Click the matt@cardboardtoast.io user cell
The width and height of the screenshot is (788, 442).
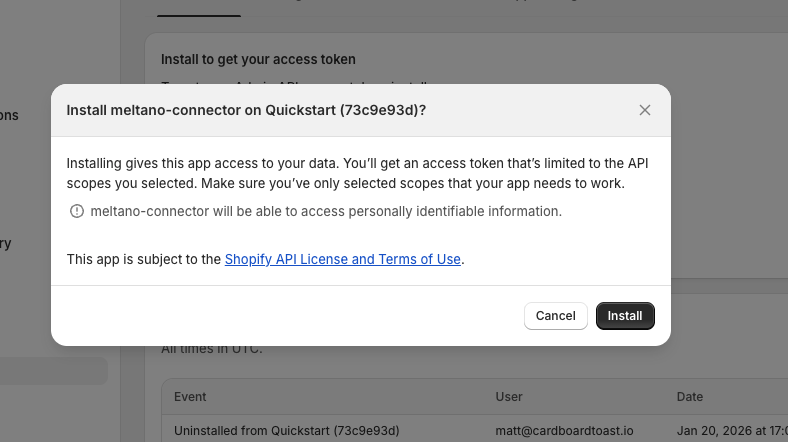click(x=564, y=430)
